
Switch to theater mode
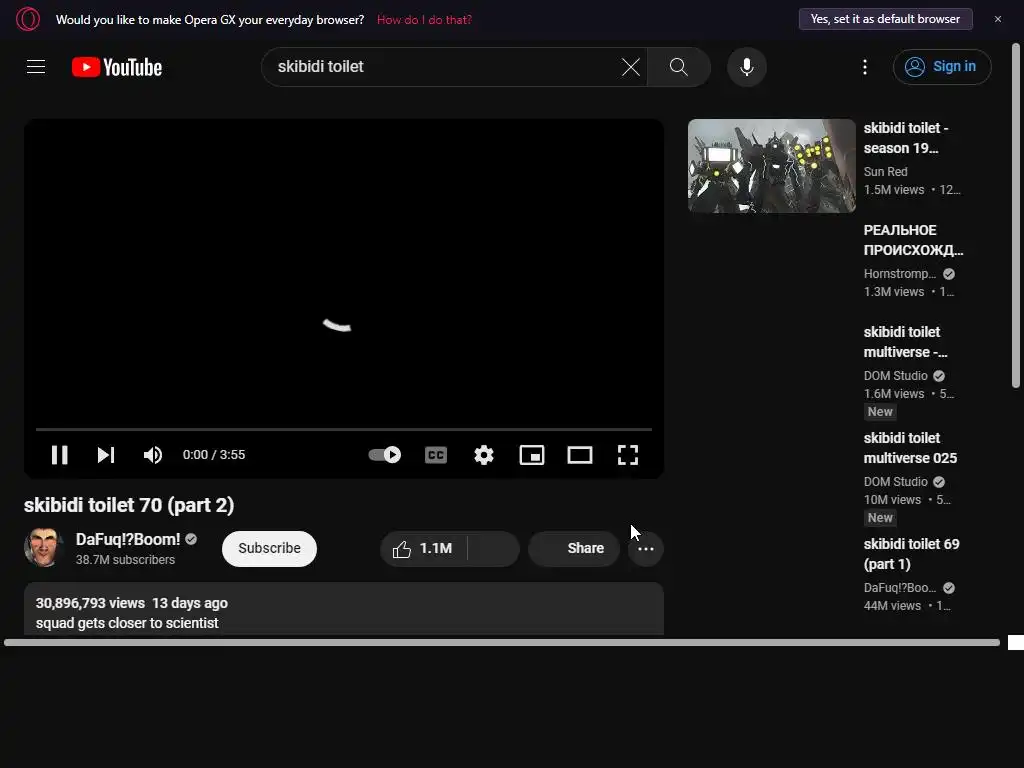(x=579, y=455)
